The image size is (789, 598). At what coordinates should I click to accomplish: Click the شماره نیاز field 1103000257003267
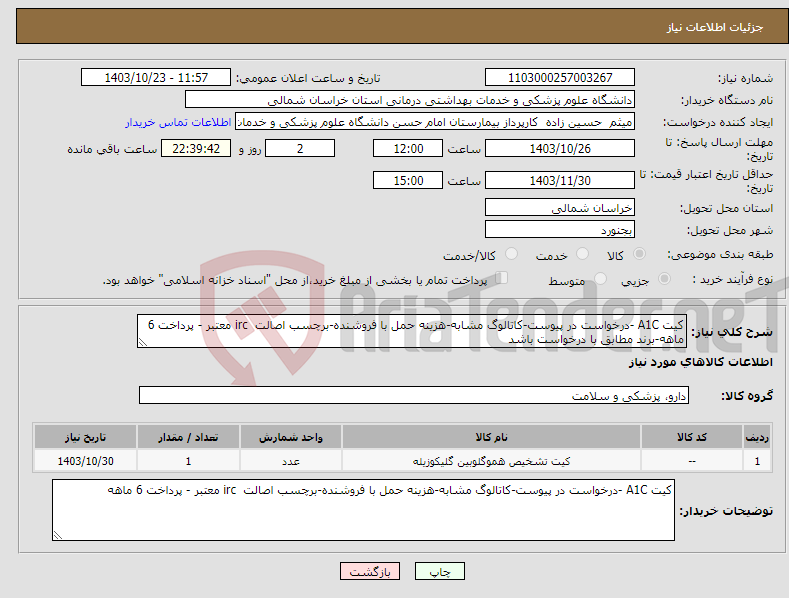click(560, 78)
